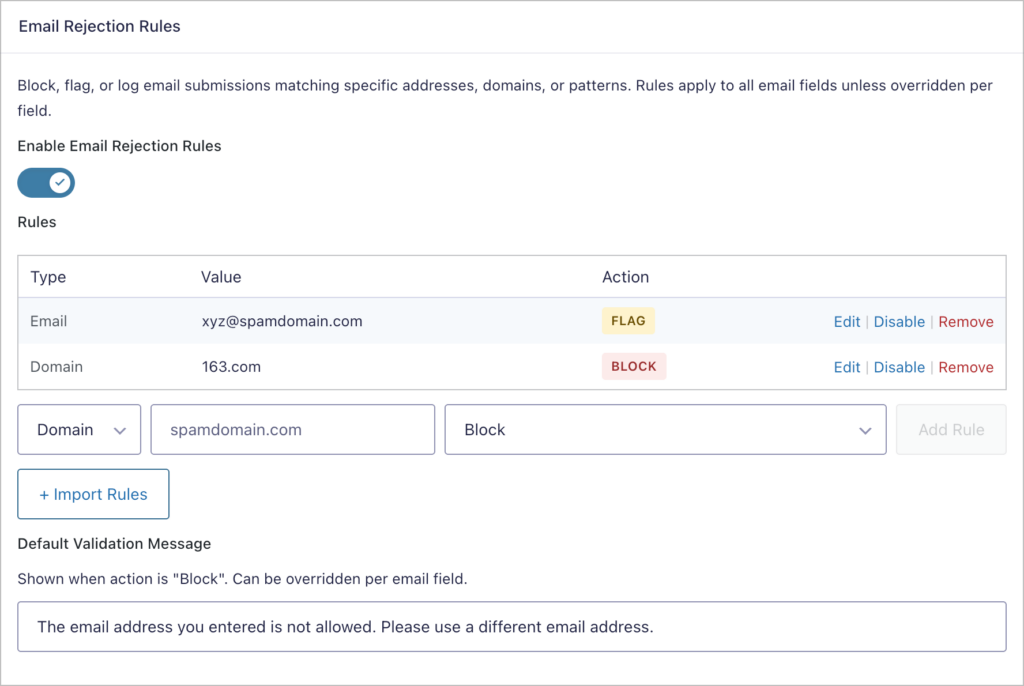Viewport: 1024px width, 686px height.
Task: Disable the xyz@spamdomain.com rule
Action: pyautogui.click(x=899, y=321)
